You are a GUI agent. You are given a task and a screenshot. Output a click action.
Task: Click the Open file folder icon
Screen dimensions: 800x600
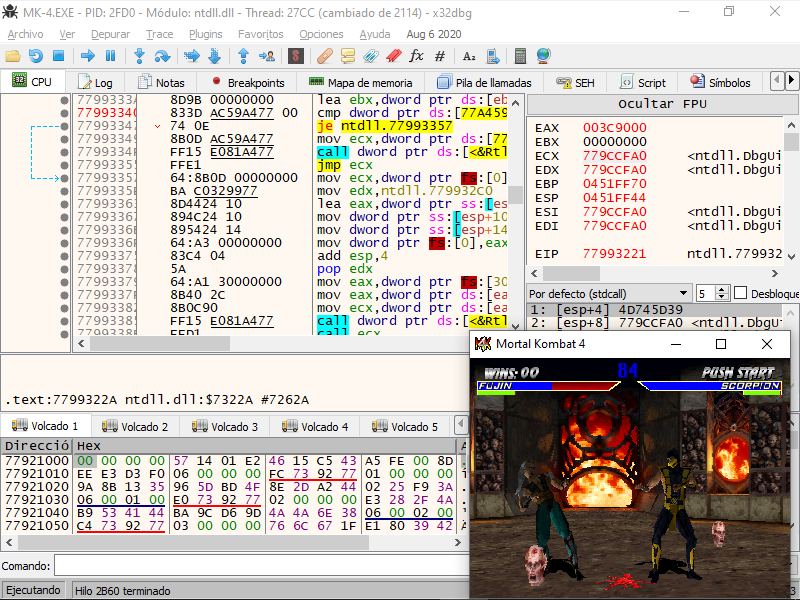click(x=13, y=56)
